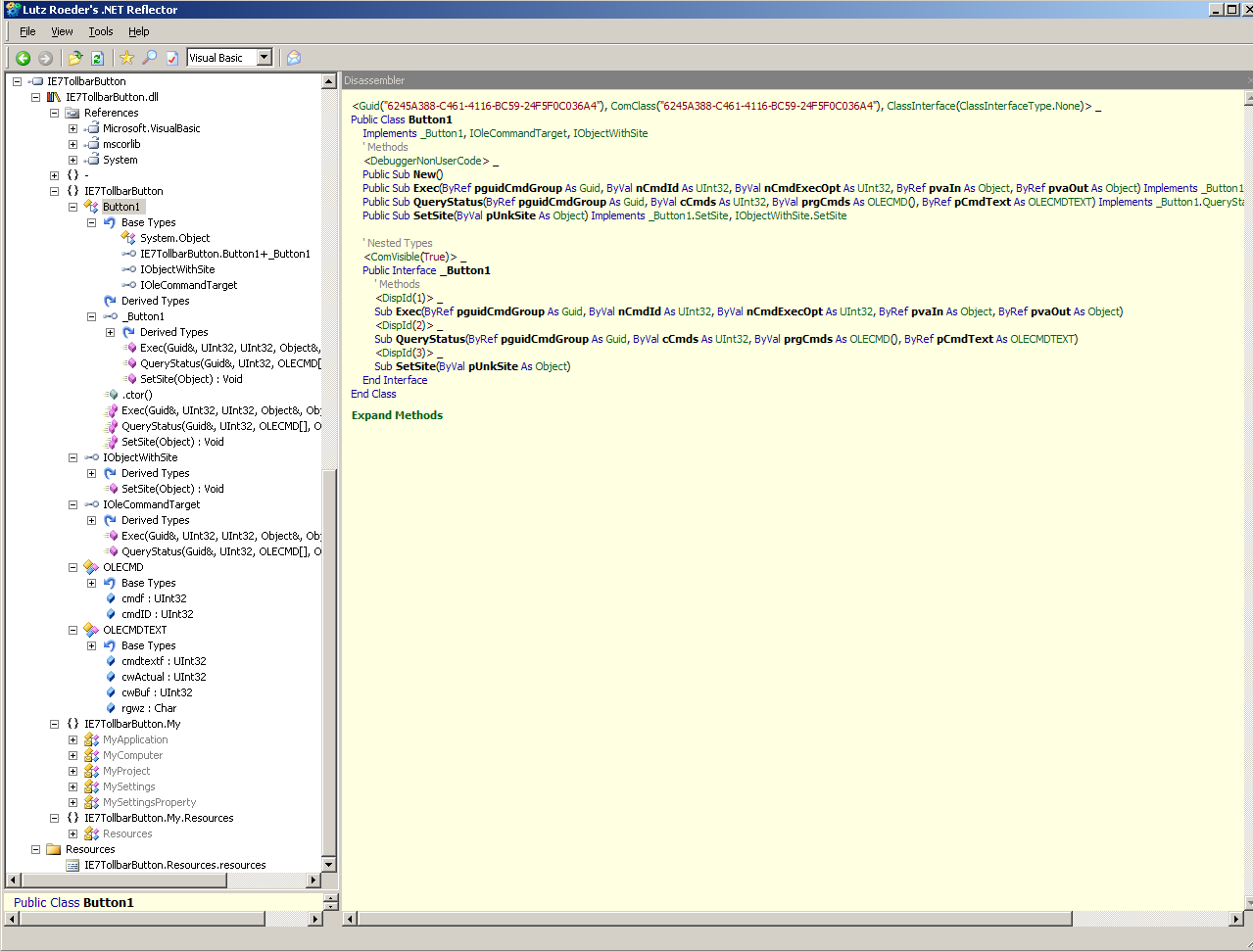Click the Options checkmark page icon
This screenshot has width=1253, height=952.
point(171,59)
